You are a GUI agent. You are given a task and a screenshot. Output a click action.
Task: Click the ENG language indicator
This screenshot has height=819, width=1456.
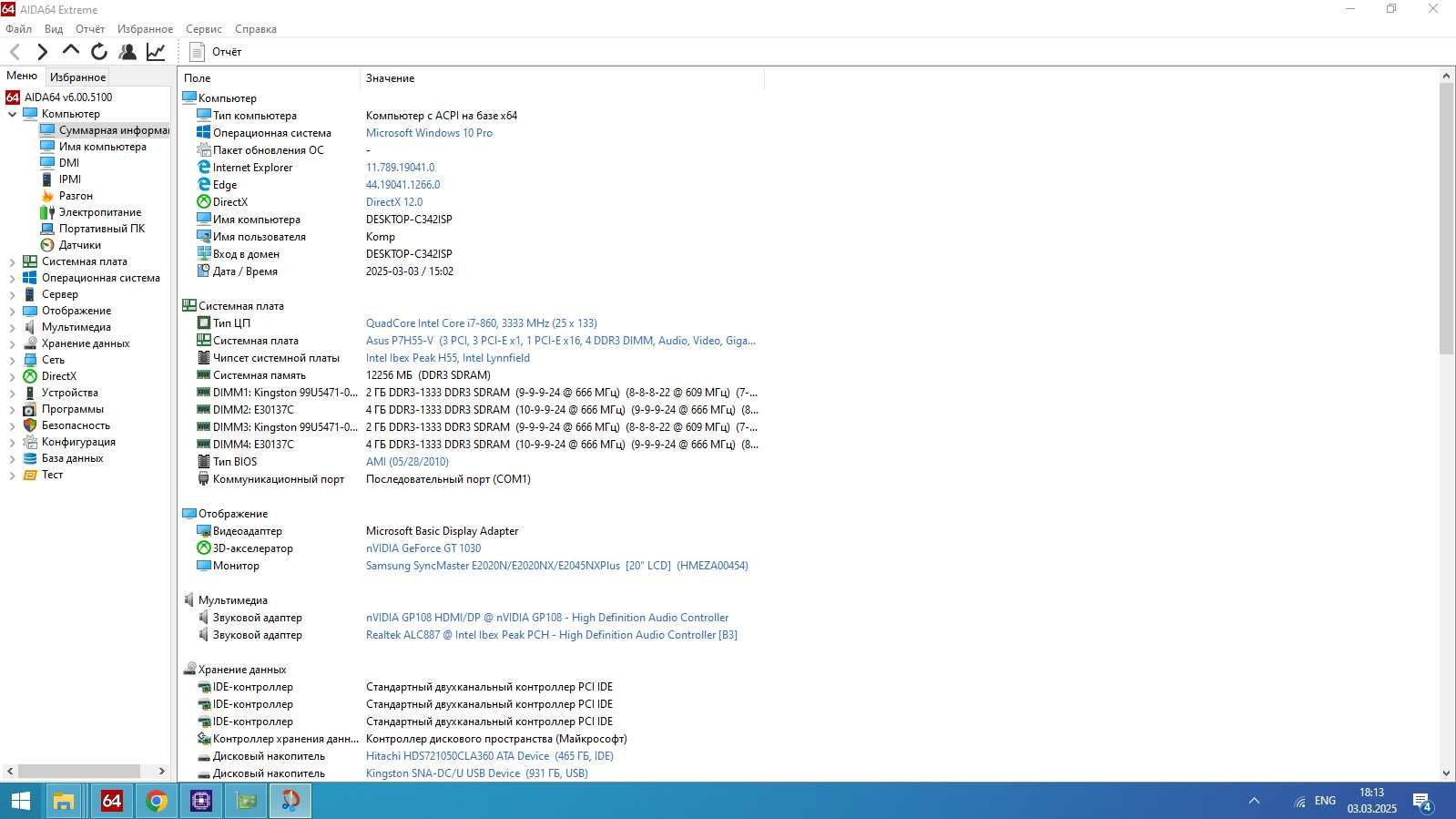pos(1325,801)
